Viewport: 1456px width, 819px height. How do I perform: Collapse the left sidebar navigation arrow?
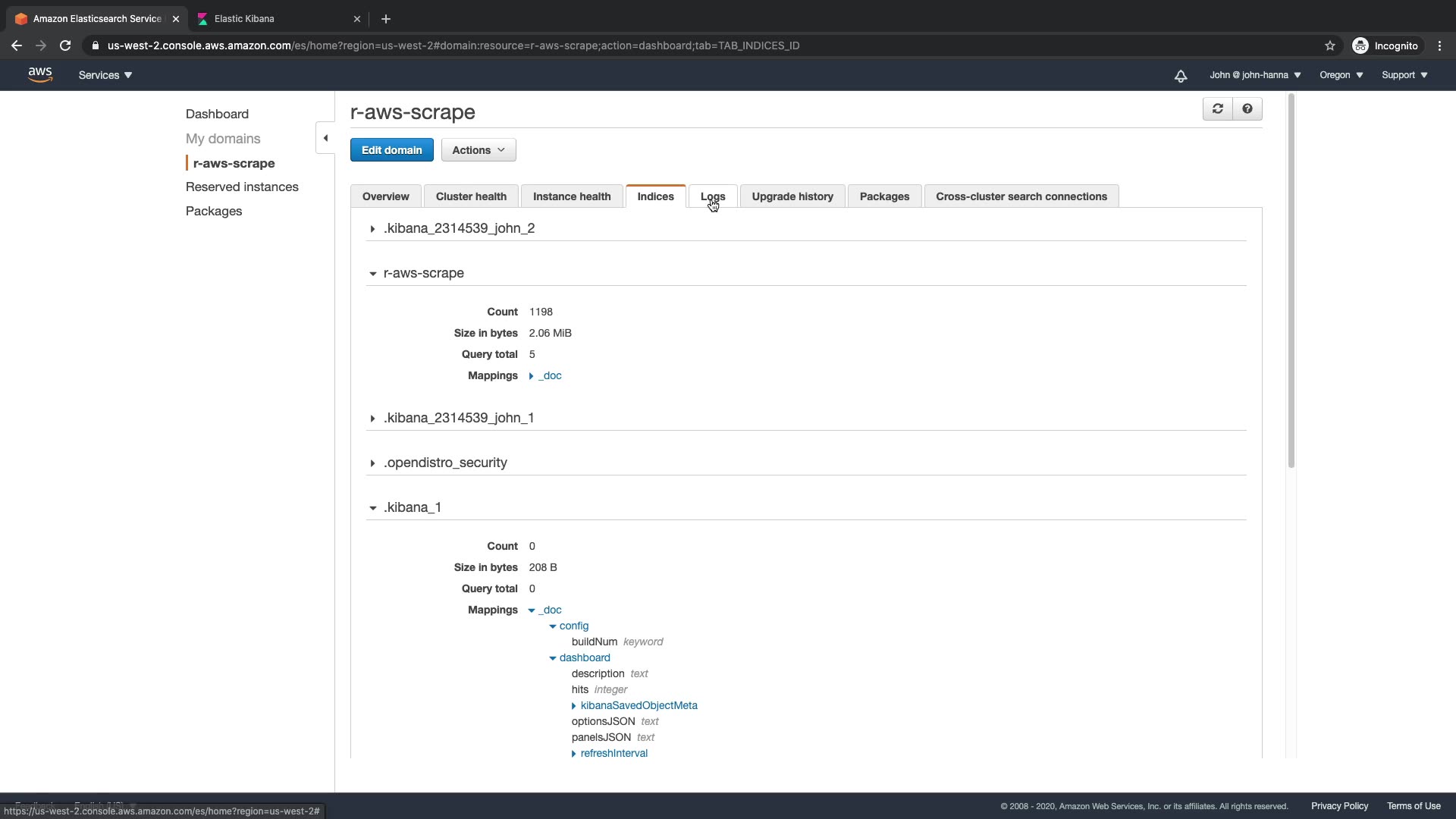(325, 138)
